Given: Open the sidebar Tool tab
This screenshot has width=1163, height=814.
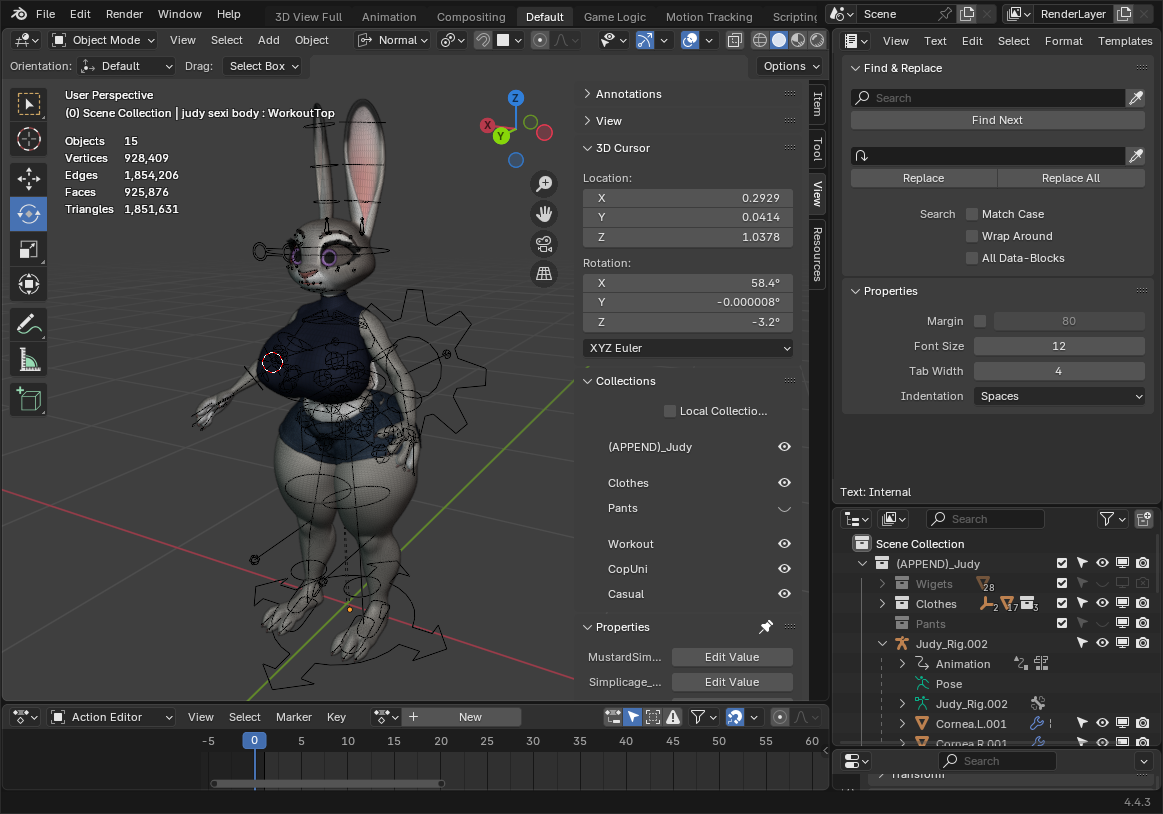Looking at the screenshot, I should (x=817, y=148).
